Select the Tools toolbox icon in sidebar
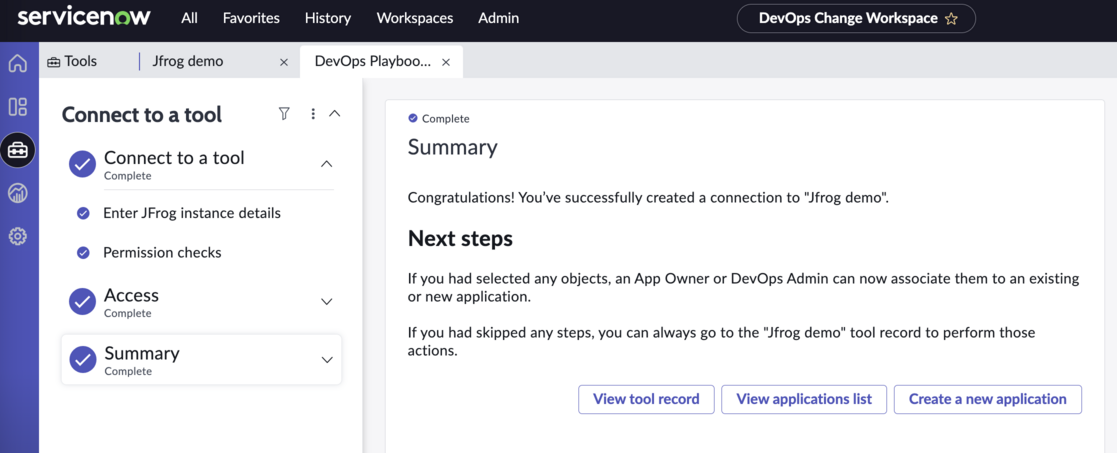Viewport: 1117px width, 453px height. coord(18,150)
